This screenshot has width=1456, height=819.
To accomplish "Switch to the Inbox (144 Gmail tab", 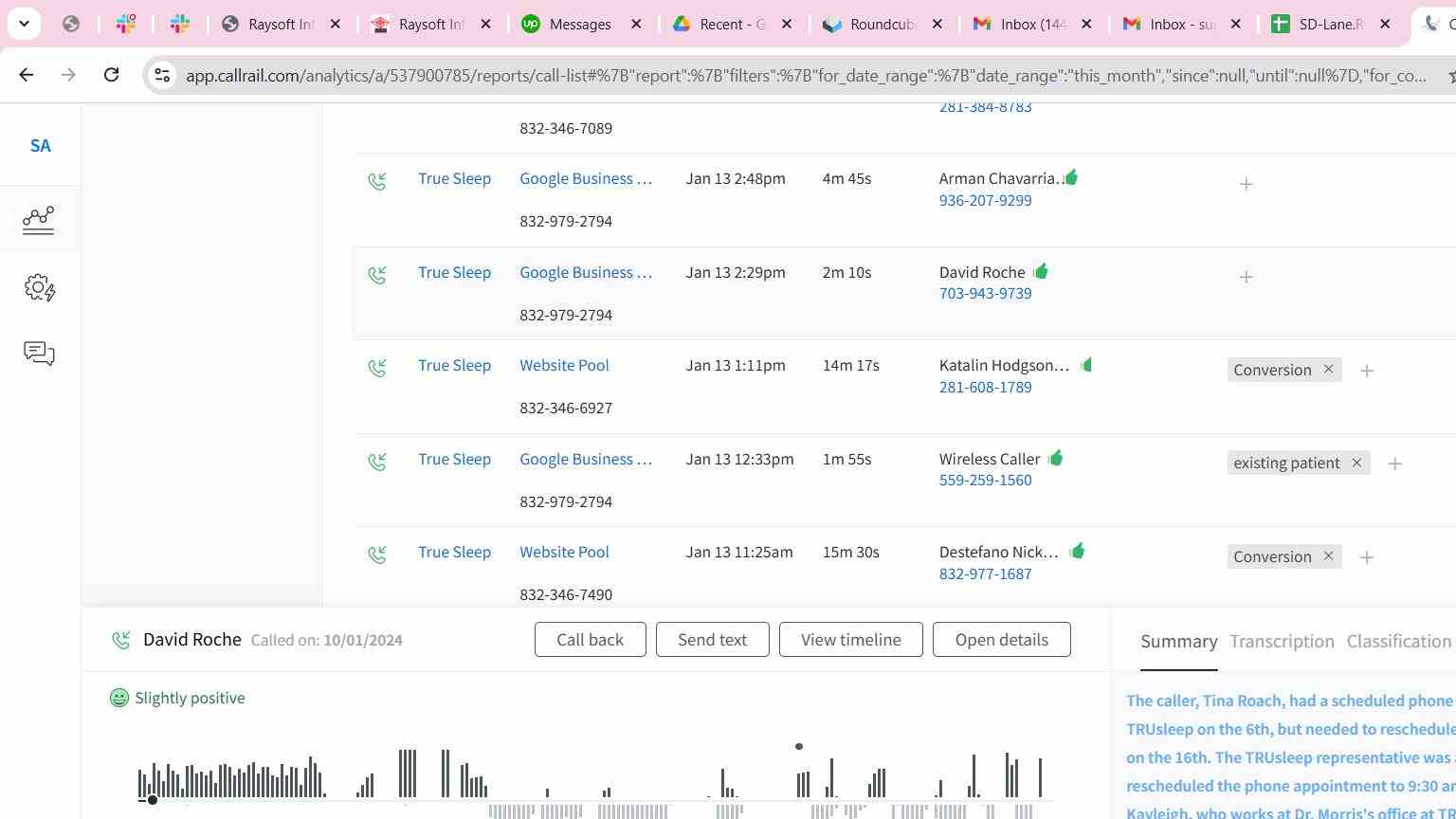I will click(1032, 24).
